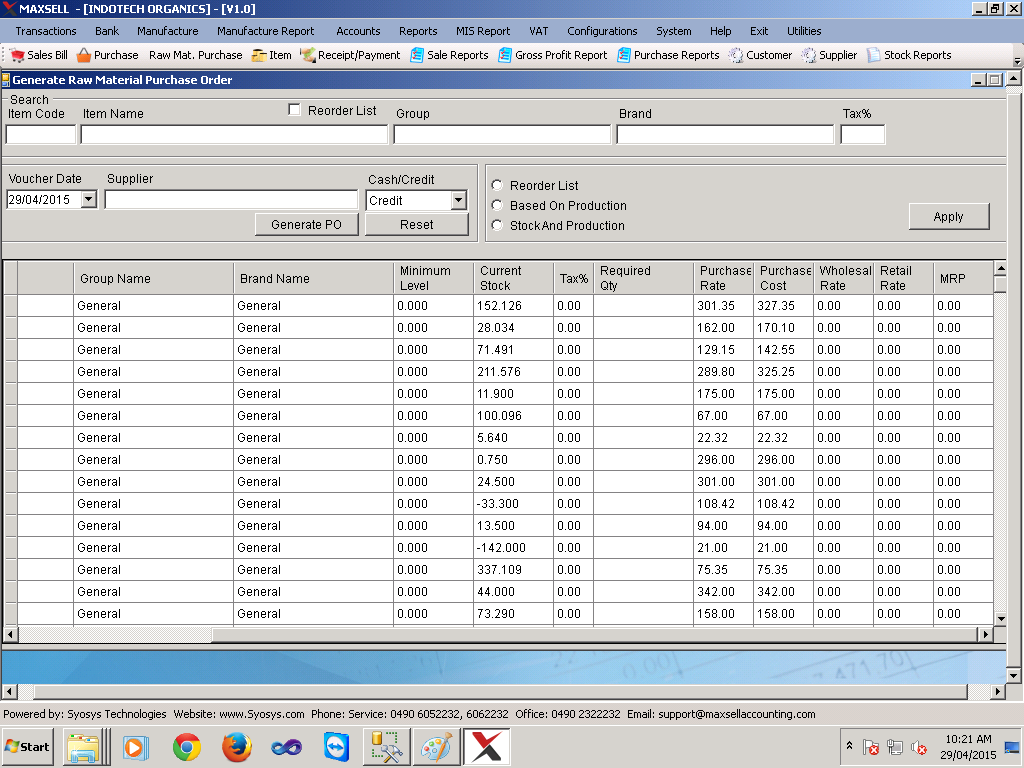Choose the Stock And Production radio option
Viewport: 1024px width, 768px height.
[497, 225]
